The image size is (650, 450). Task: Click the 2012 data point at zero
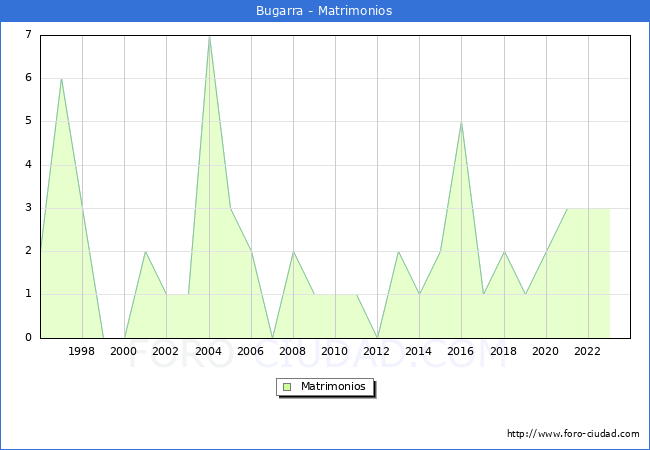coord(377,337)
